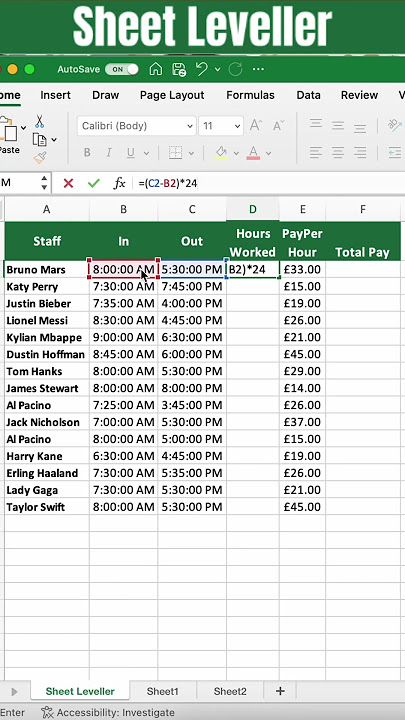Click the Home icon in title bar
The image size is (405, 720).
(x=156, y=69)
